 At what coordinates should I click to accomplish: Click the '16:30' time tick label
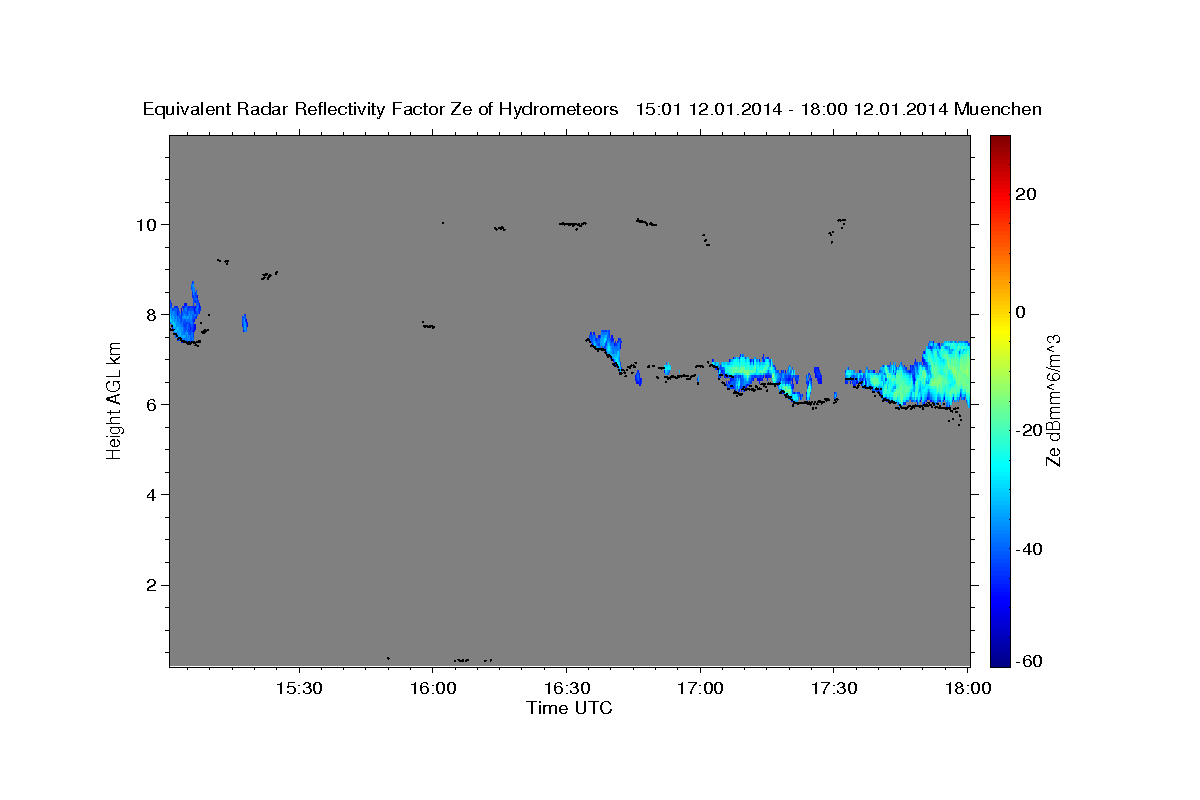click(566, 689)
